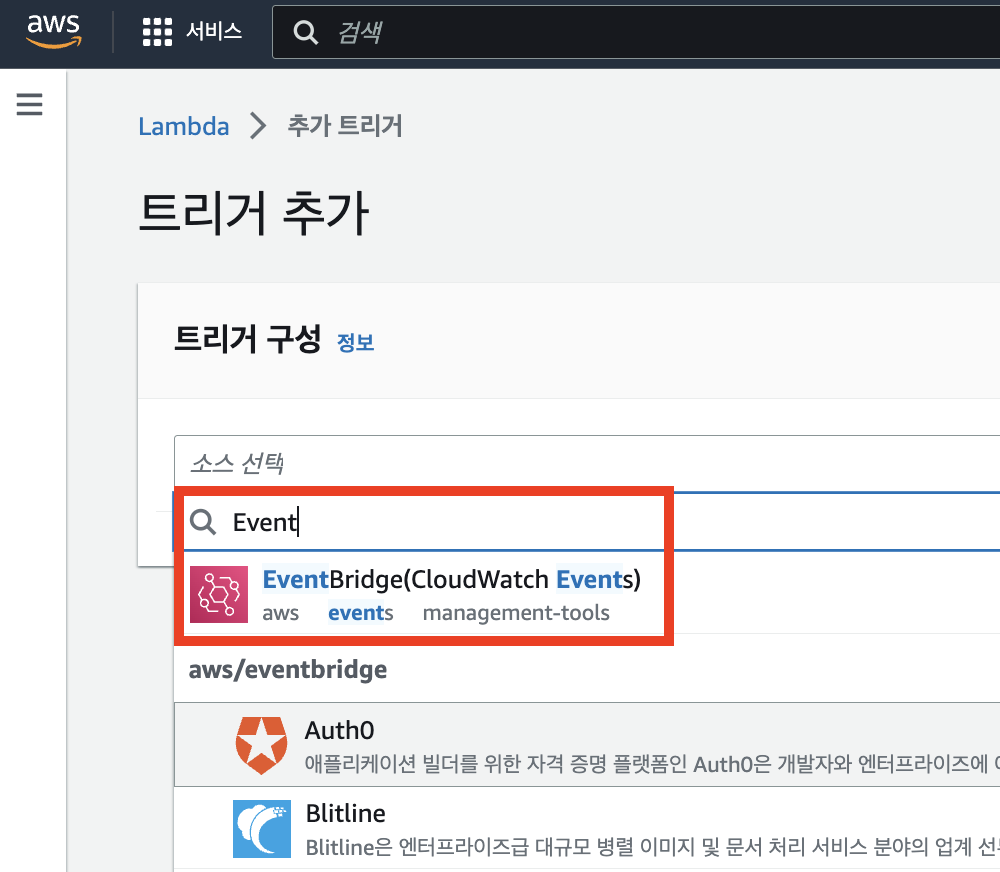Viewport: 1000px width, 872px height.
Task: Click the aws/eventbridge group heading
Action: point(288,670)
